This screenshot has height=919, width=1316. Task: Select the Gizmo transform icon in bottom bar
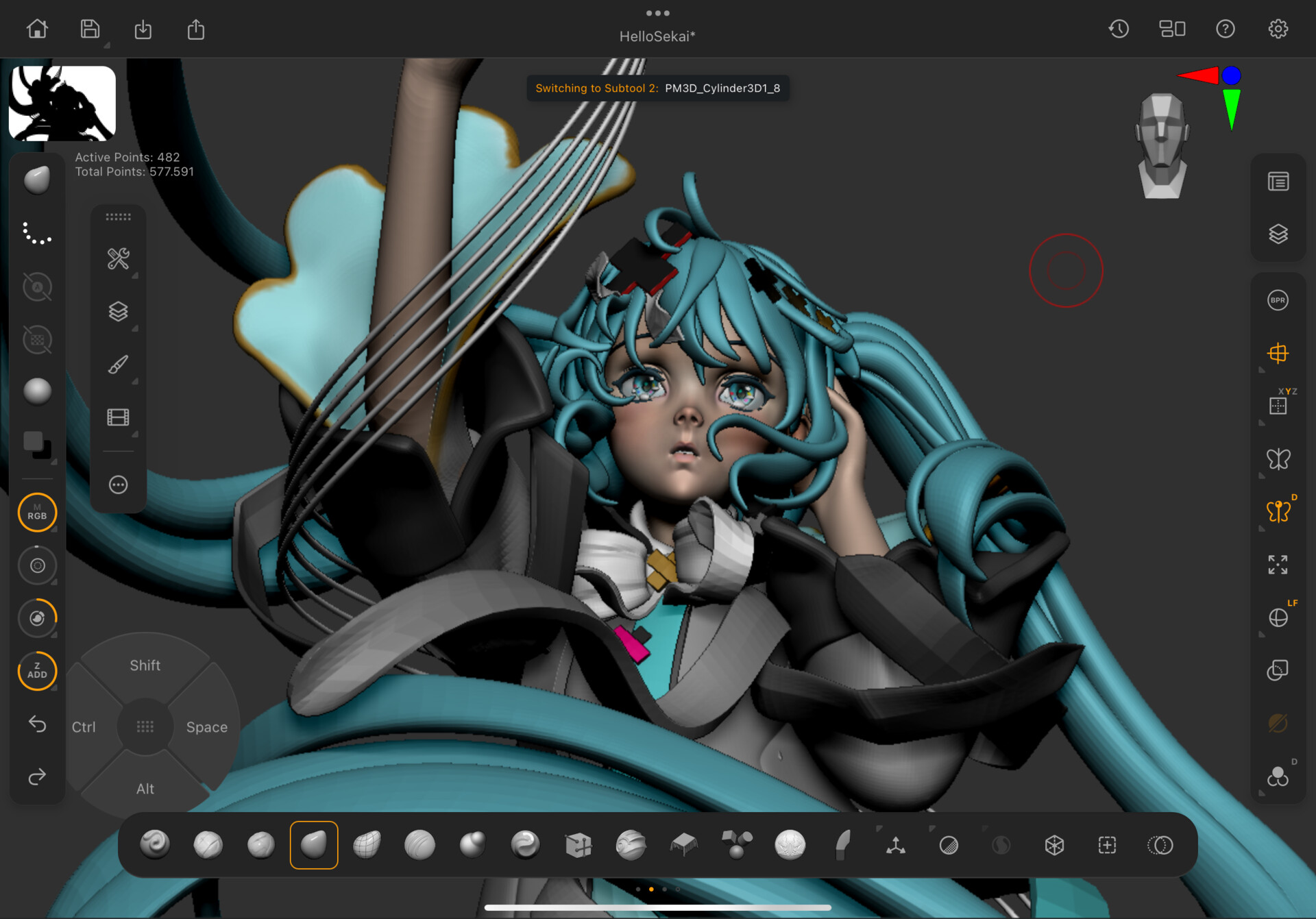895,845
